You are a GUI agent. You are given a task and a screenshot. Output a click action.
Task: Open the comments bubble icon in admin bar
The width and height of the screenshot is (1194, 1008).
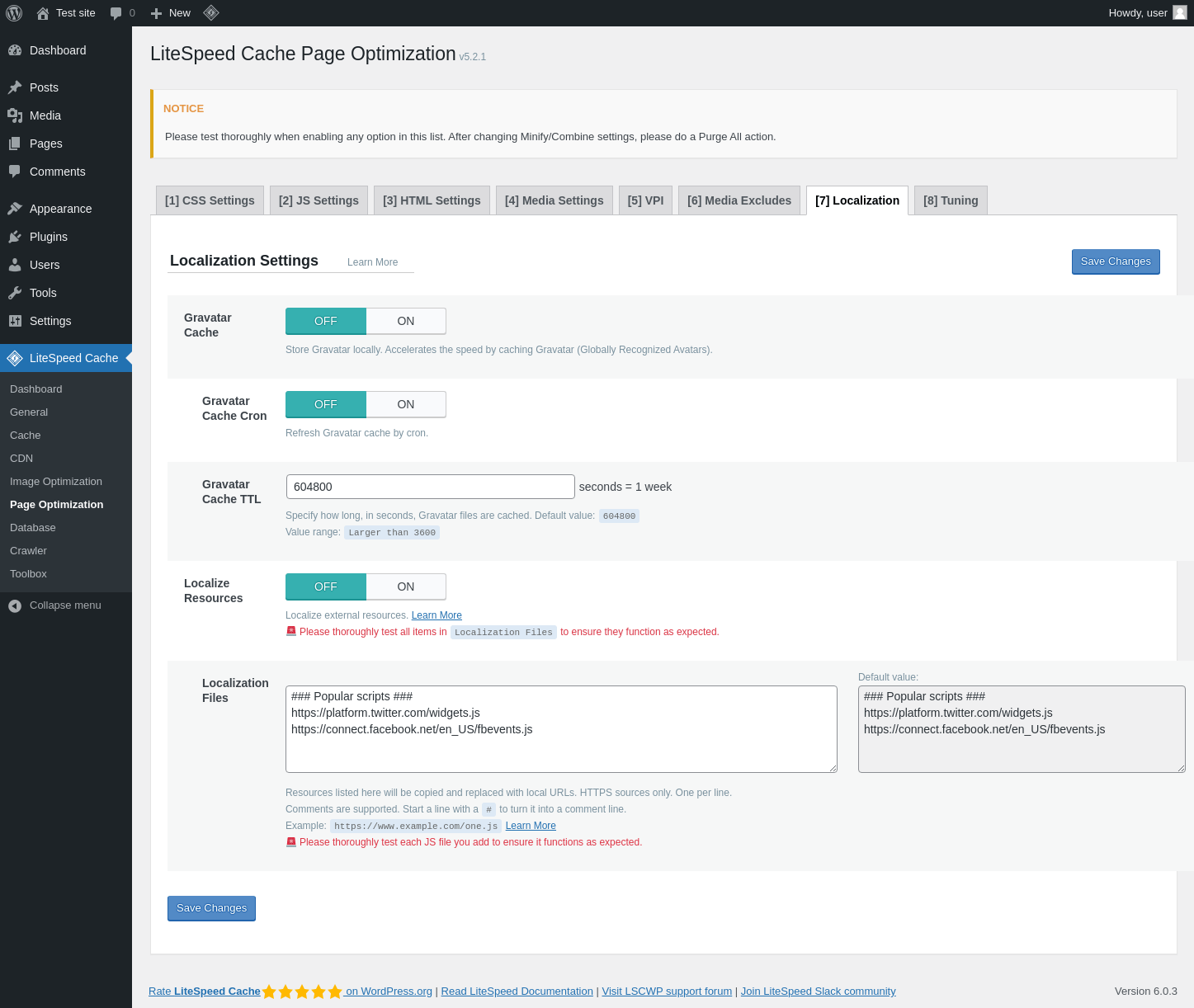coord(116,13)
